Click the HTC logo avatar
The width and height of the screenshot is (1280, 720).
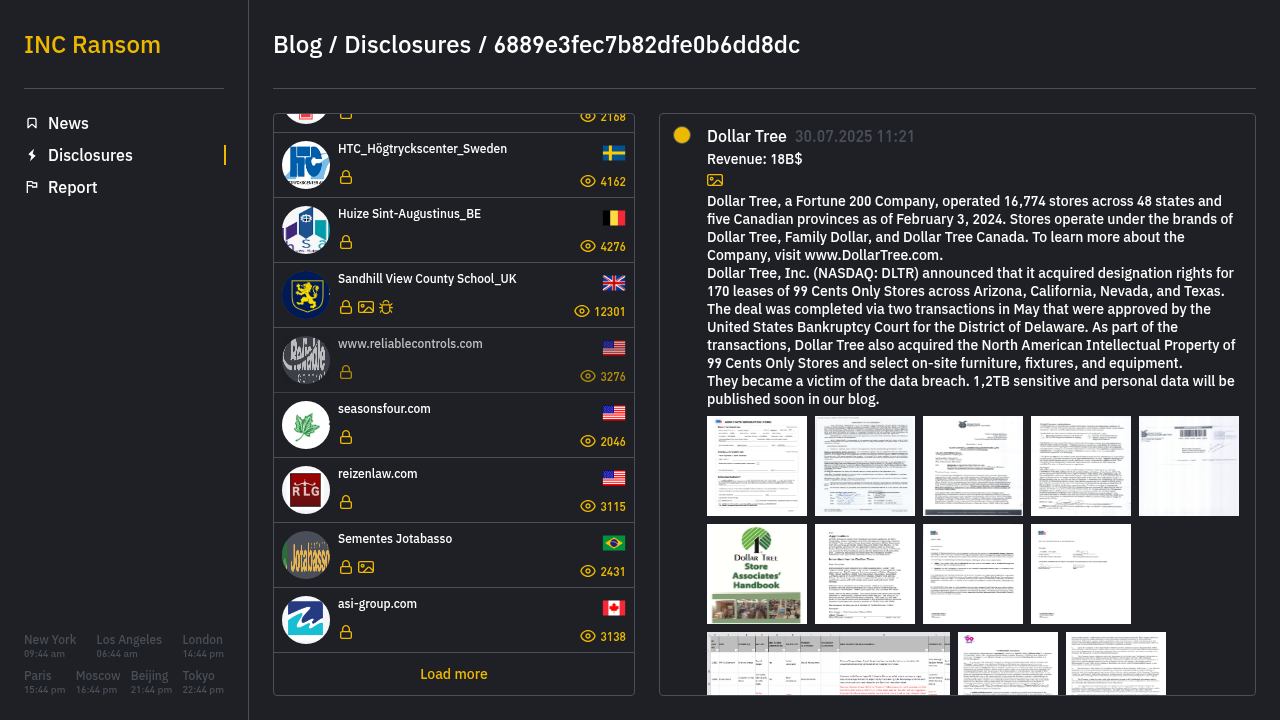pos(306,165)
